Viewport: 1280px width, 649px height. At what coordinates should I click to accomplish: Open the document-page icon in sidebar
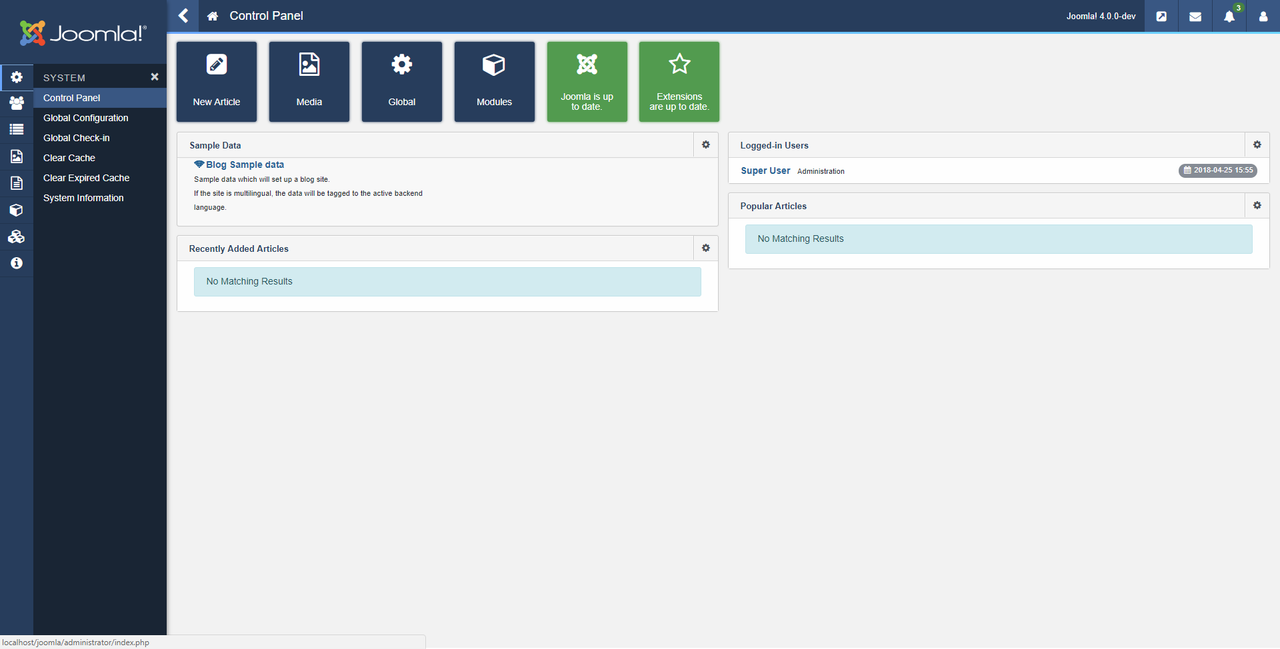coord(16,183)
